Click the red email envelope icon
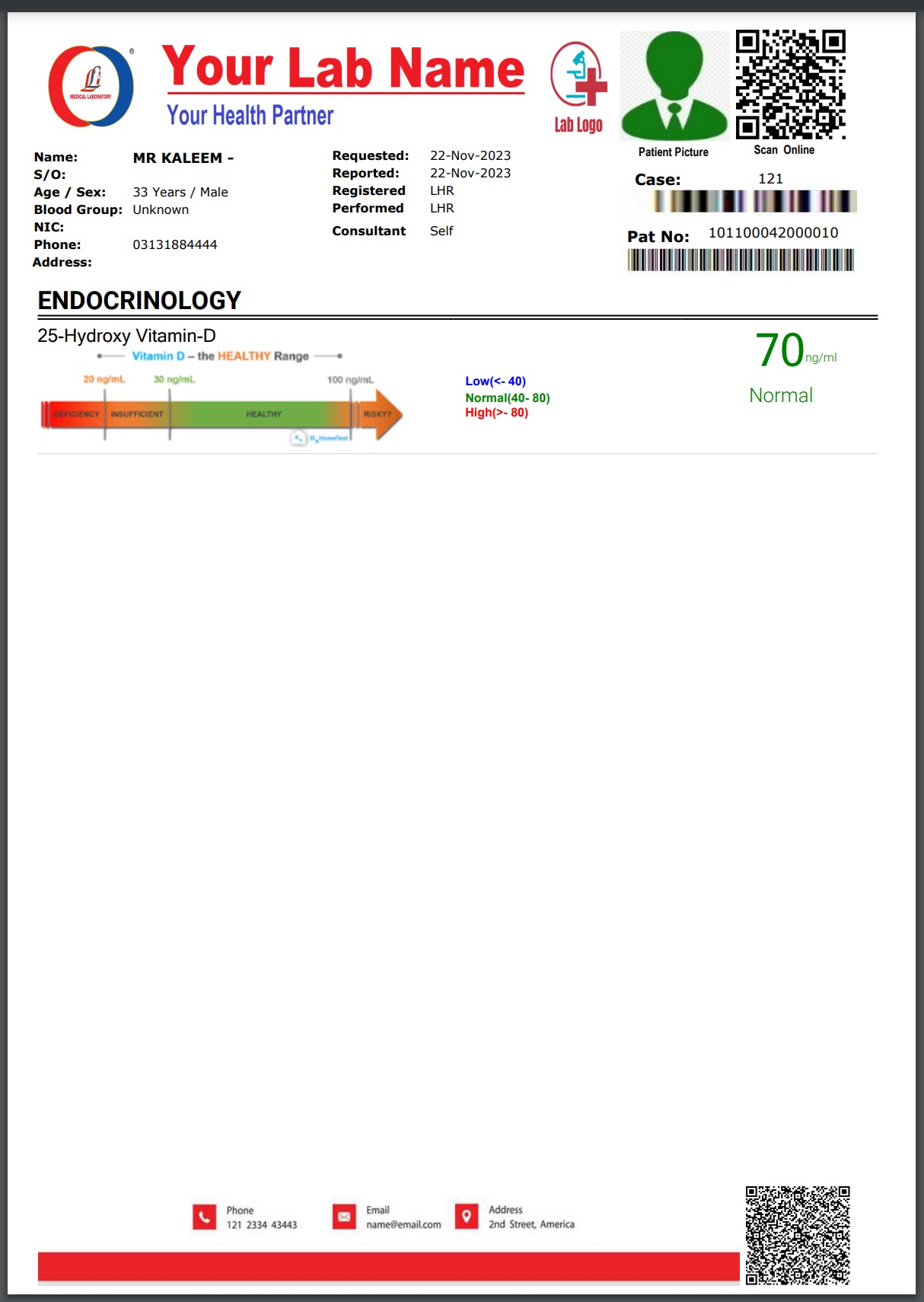924x1302 pixels. 344,1217
